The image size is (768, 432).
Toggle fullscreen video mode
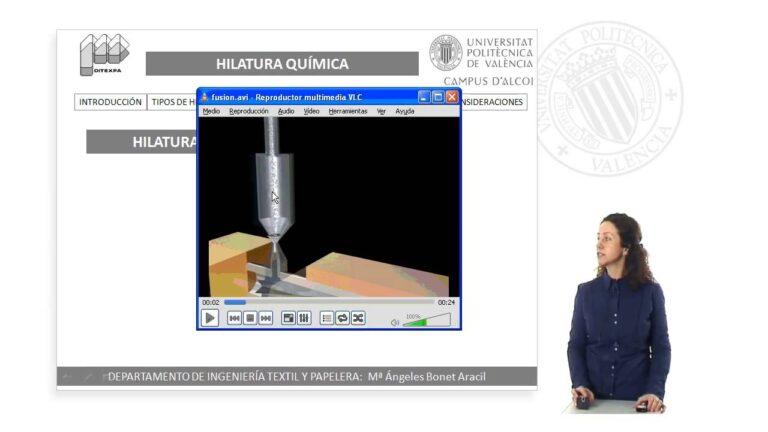click(288, 318)
